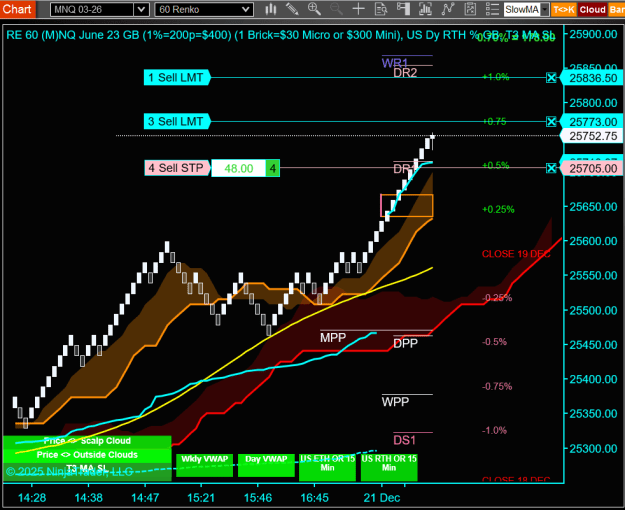625x510 pixels.
Task: Click the Price <> Scalp Cloud button
Action: 87,441
